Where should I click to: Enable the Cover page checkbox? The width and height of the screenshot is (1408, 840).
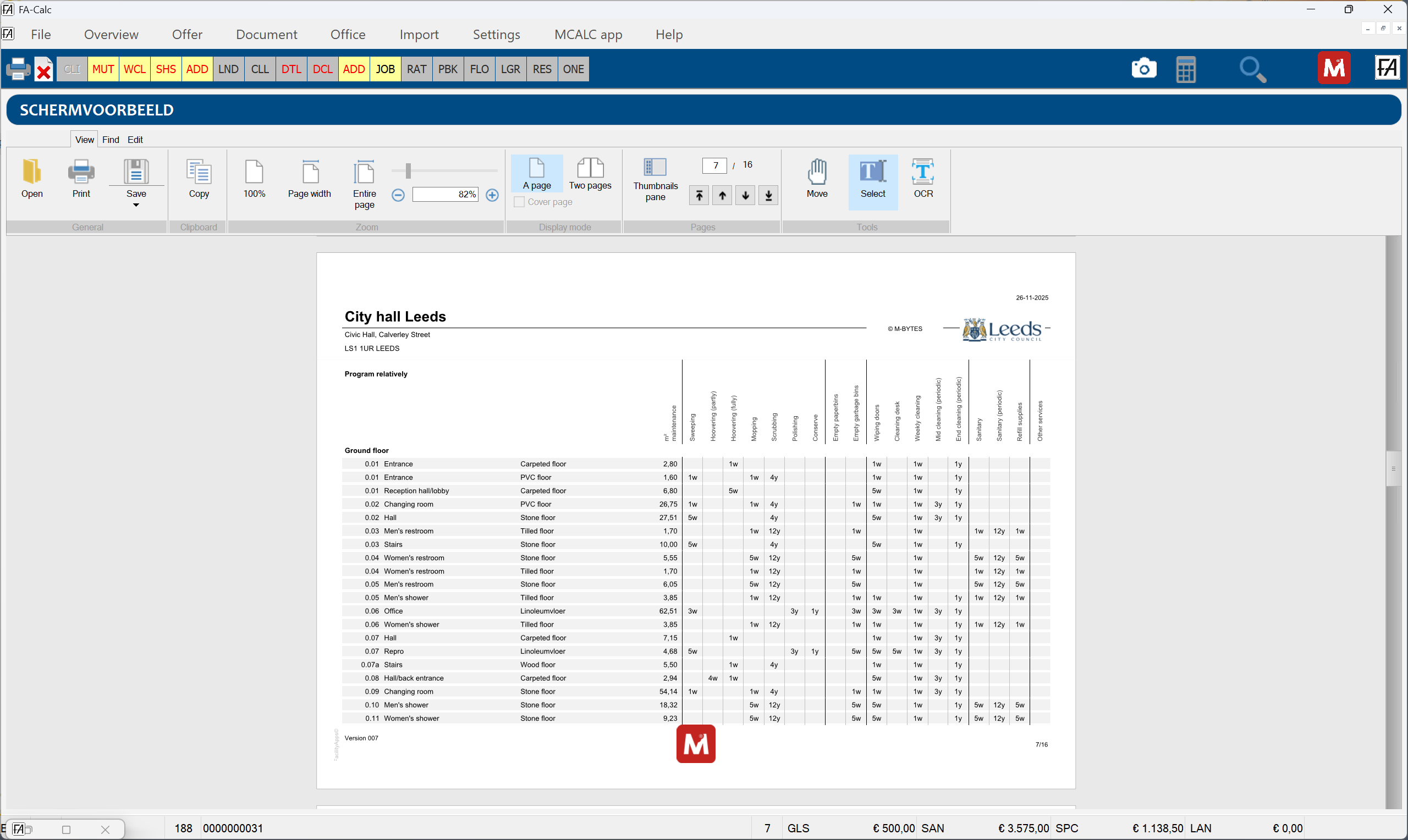[519, 202]
